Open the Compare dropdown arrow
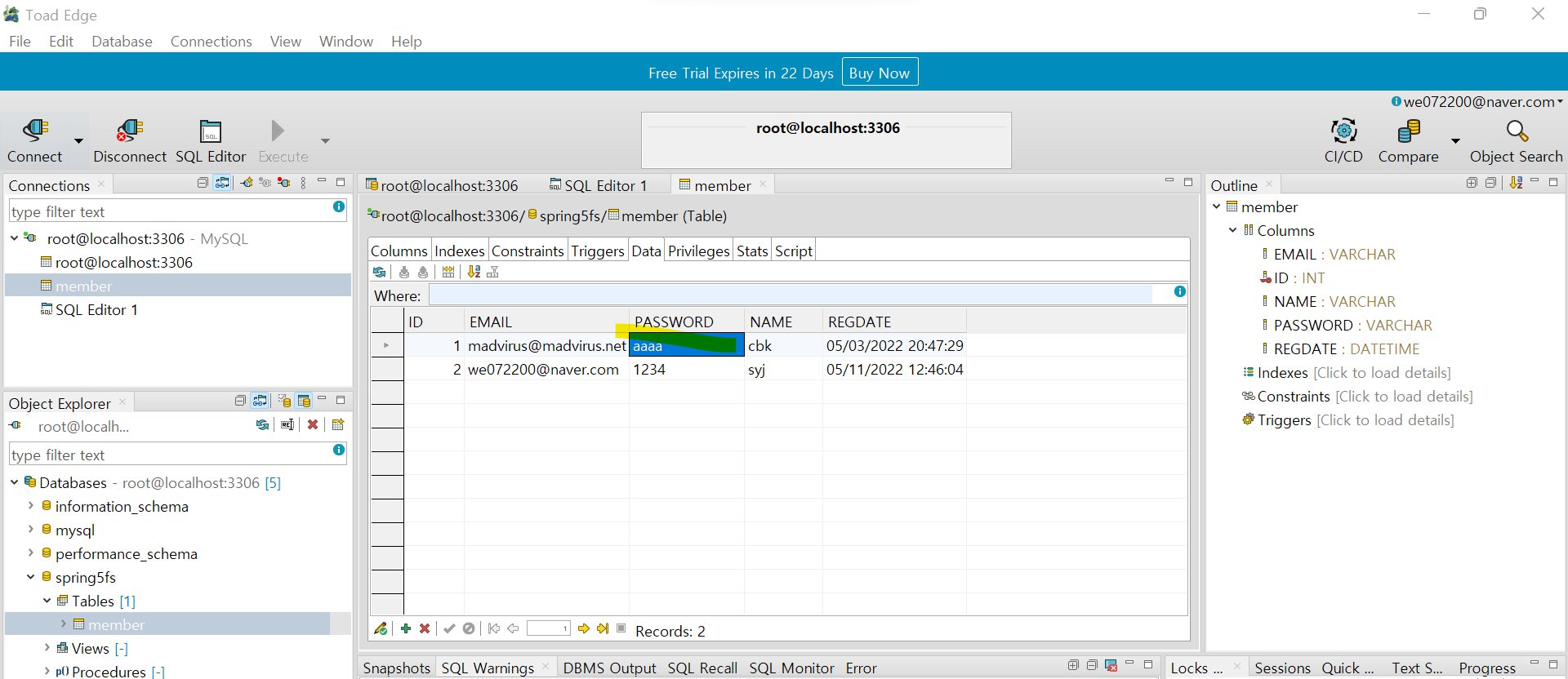 click(1455, 141)
